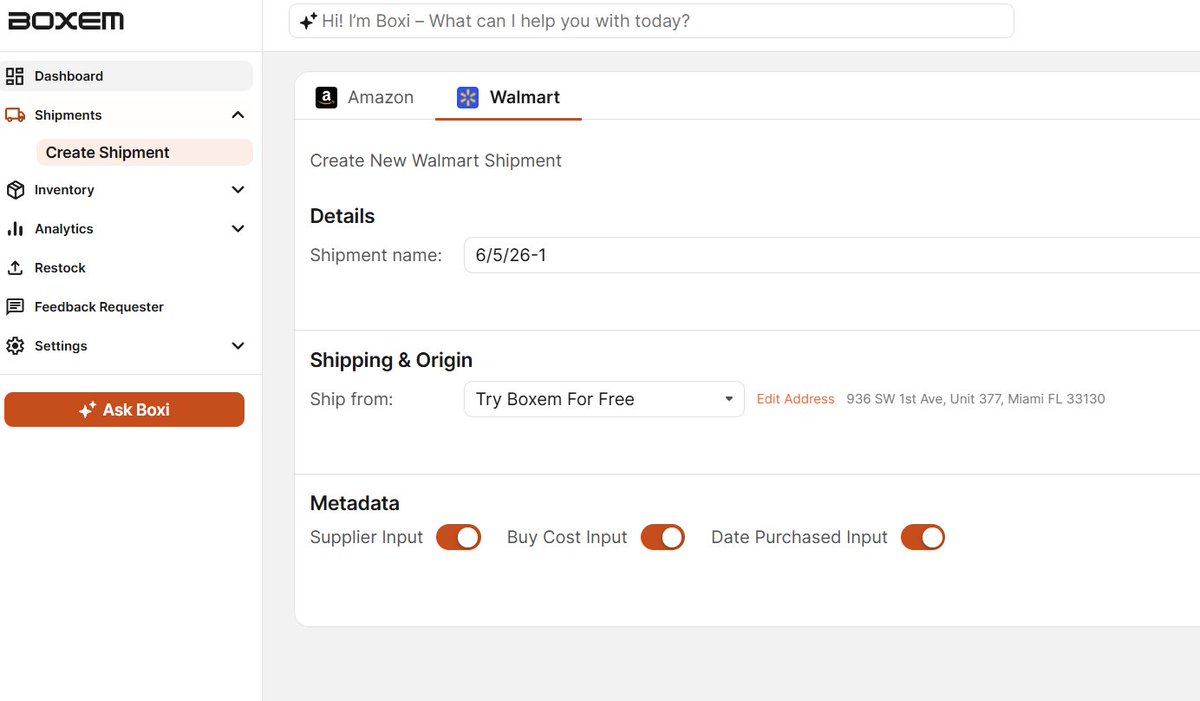Switch to the Amazon tab
This screenshot has height=701, width=1200.
(x=365, y=97)
